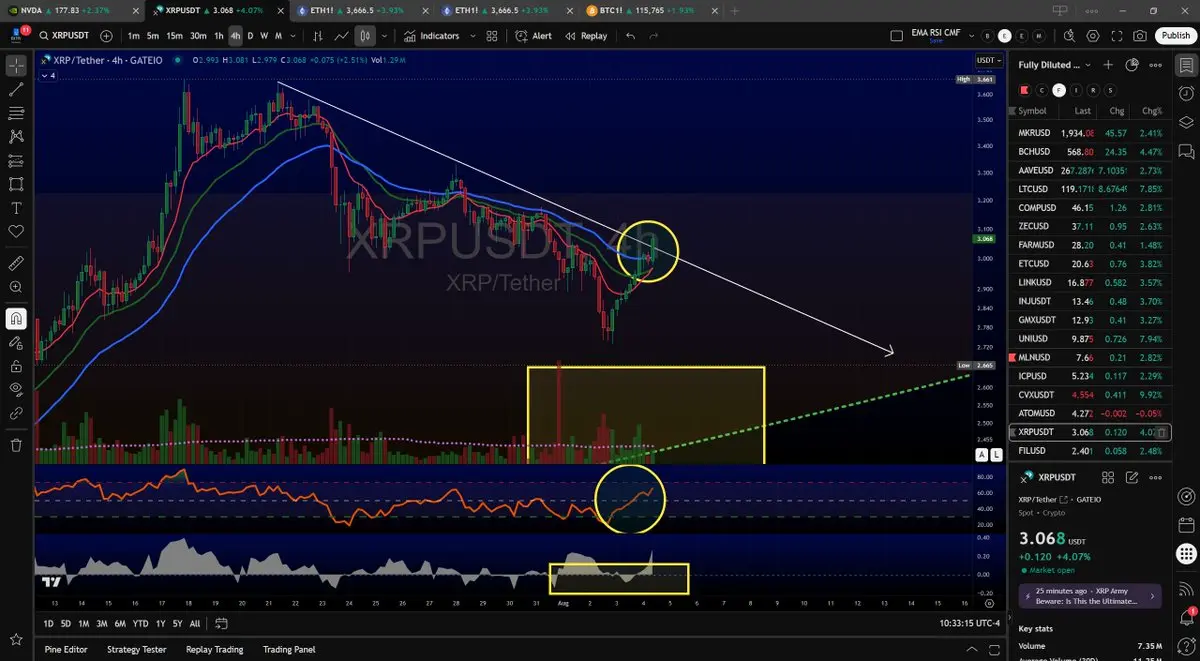Start bar Replay mode

pos(586,36)
